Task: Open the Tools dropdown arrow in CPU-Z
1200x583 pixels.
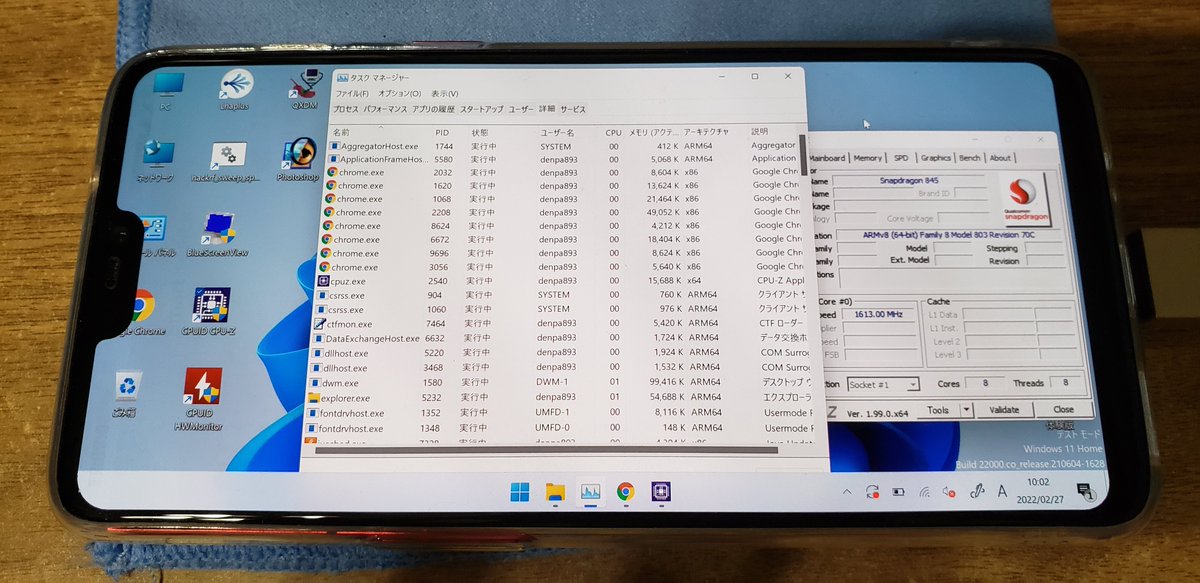Action: pyautogui.click(x=966, y=409)
